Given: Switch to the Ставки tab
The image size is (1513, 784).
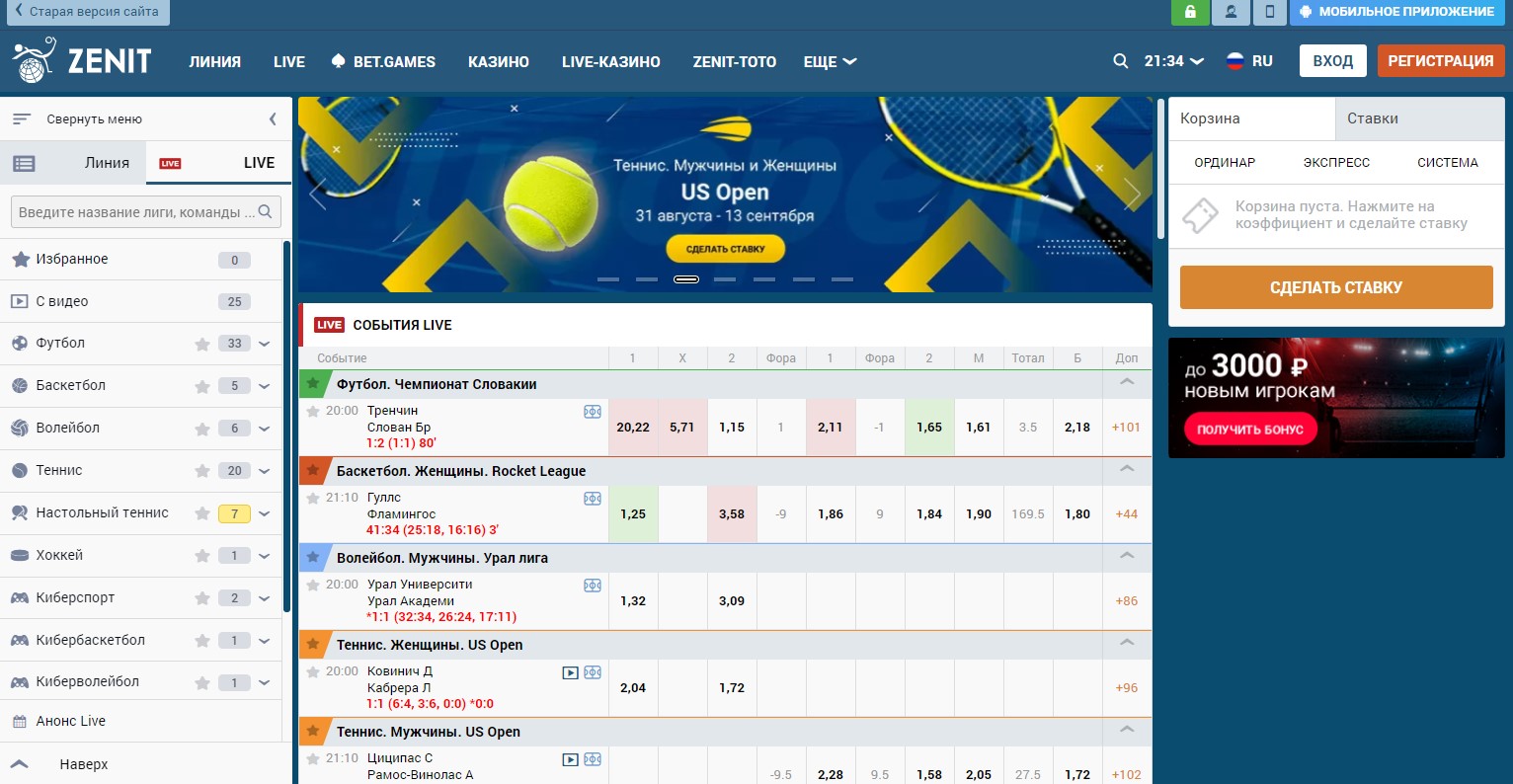Looking at the screenshot, I should tap(1420, 118).
